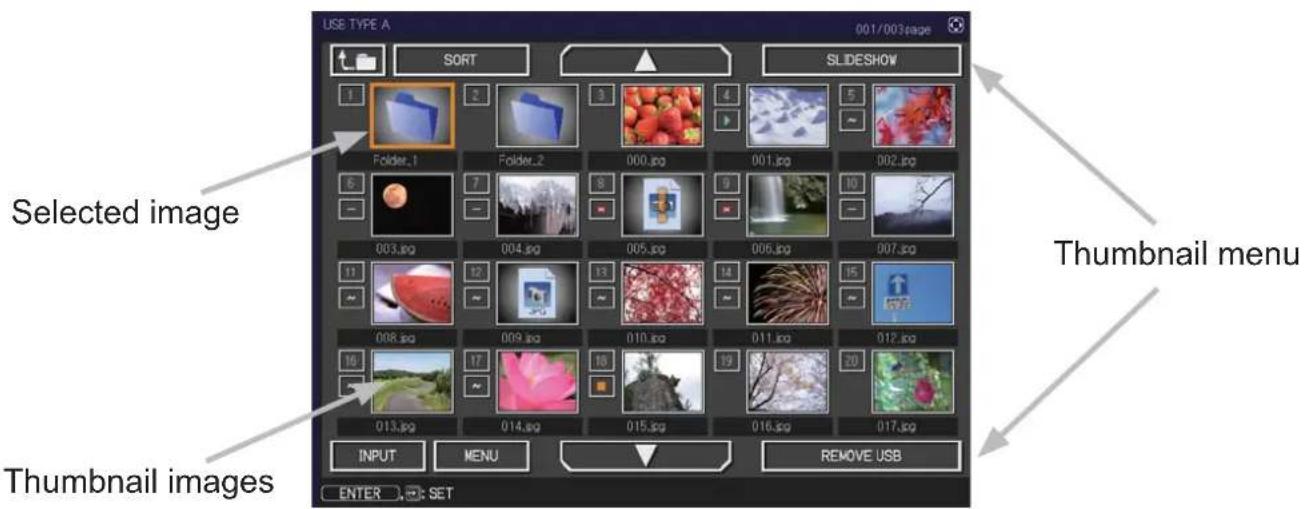
Task: Click the file name label 017.jpg
Action: [x=897, y=426]
